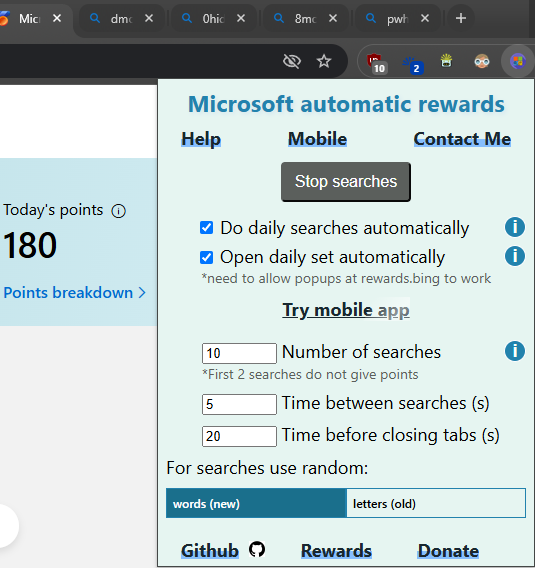
Task: Uncheck Open daily set automatically
Action: pyautogui.click(x=206, y=258)
